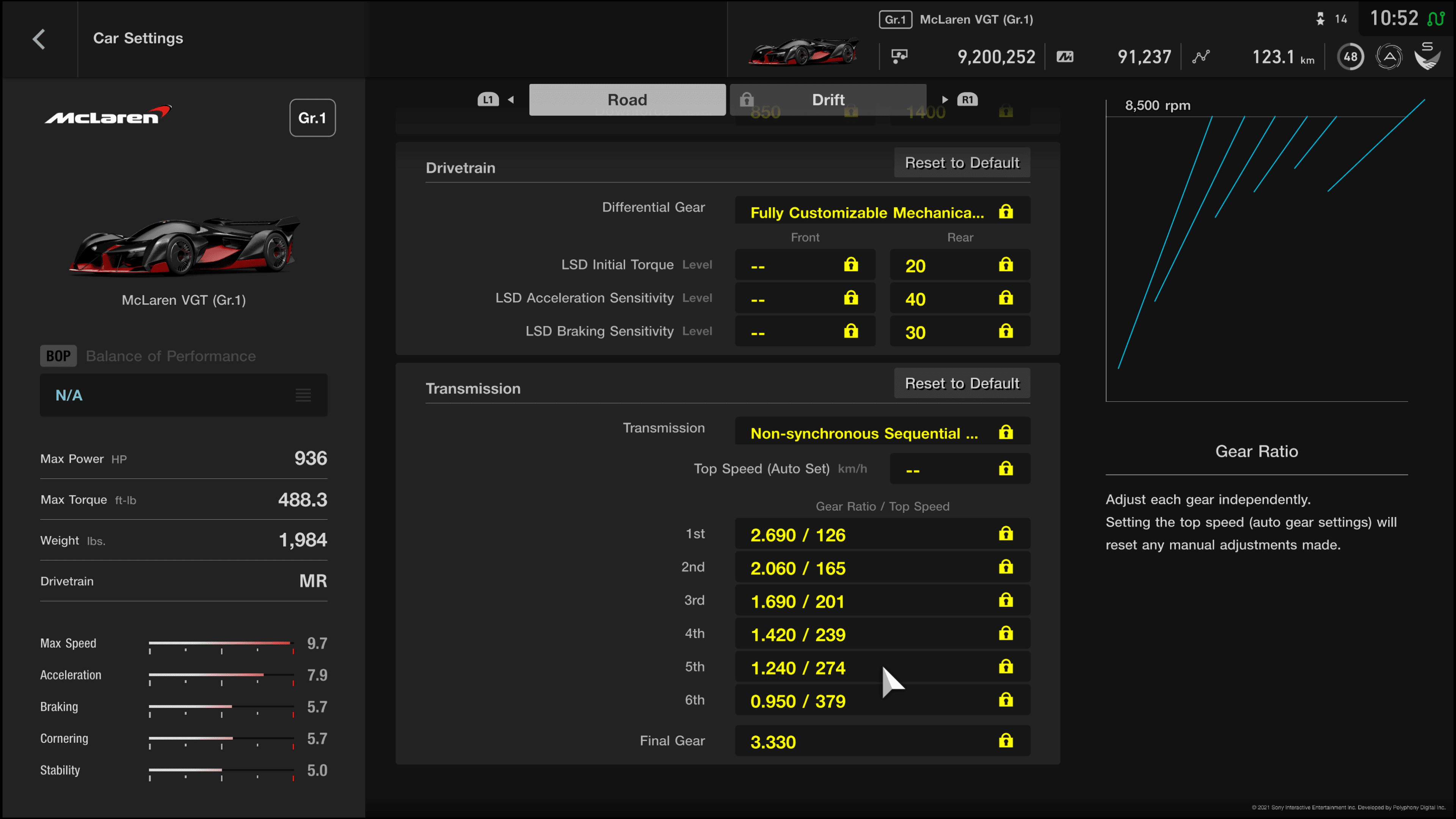Click the lock icon on 6th gear row
Screen dimensions: 1456x819
point(1006,700)
